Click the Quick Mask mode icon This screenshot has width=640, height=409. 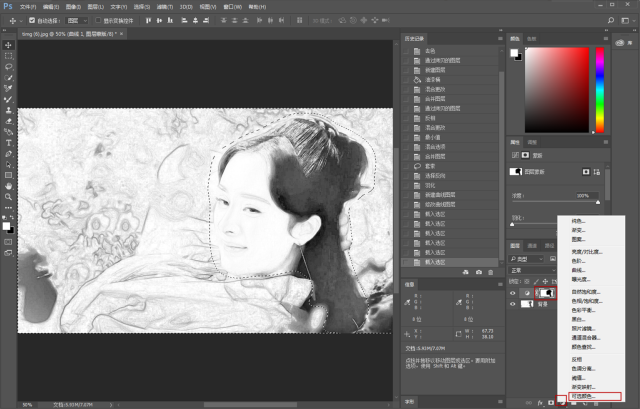click(x=8, y=242)
